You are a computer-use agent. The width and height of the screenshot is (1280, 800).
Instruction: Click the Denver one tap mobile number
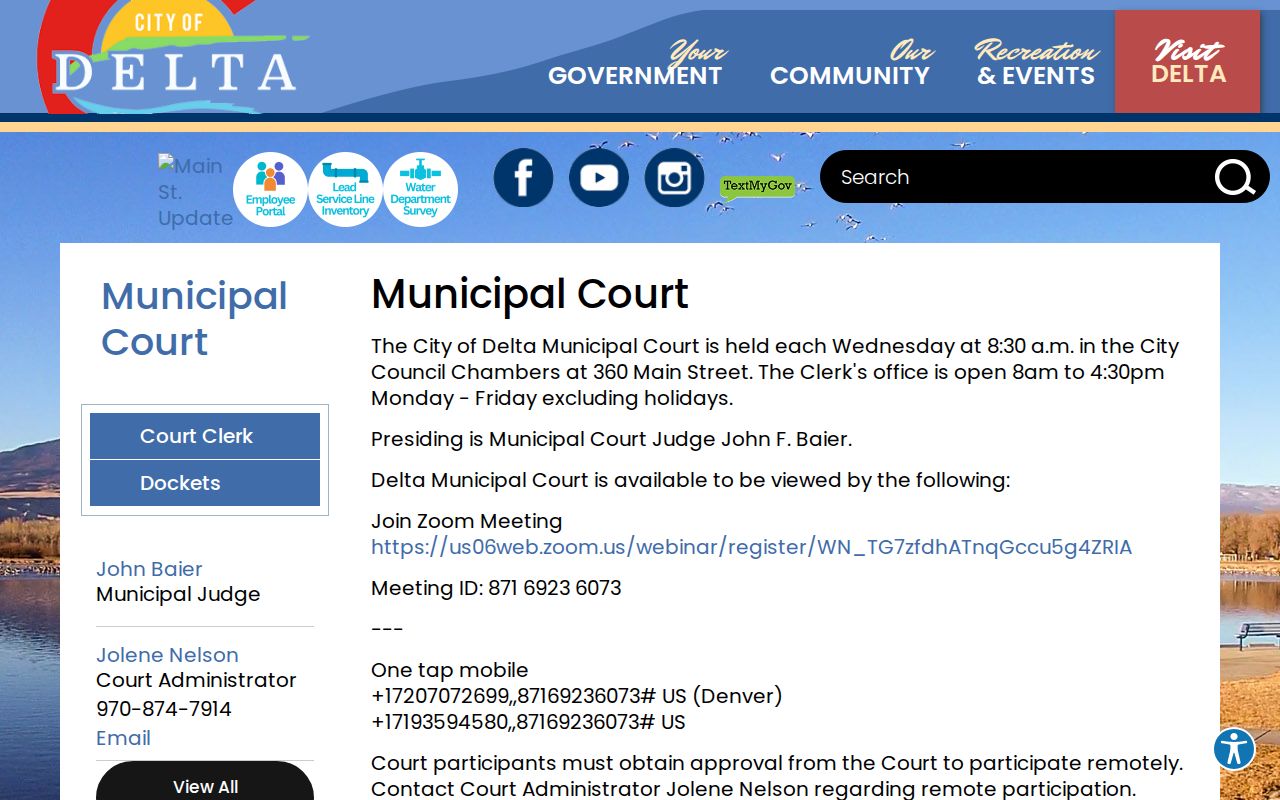[577, 696]
